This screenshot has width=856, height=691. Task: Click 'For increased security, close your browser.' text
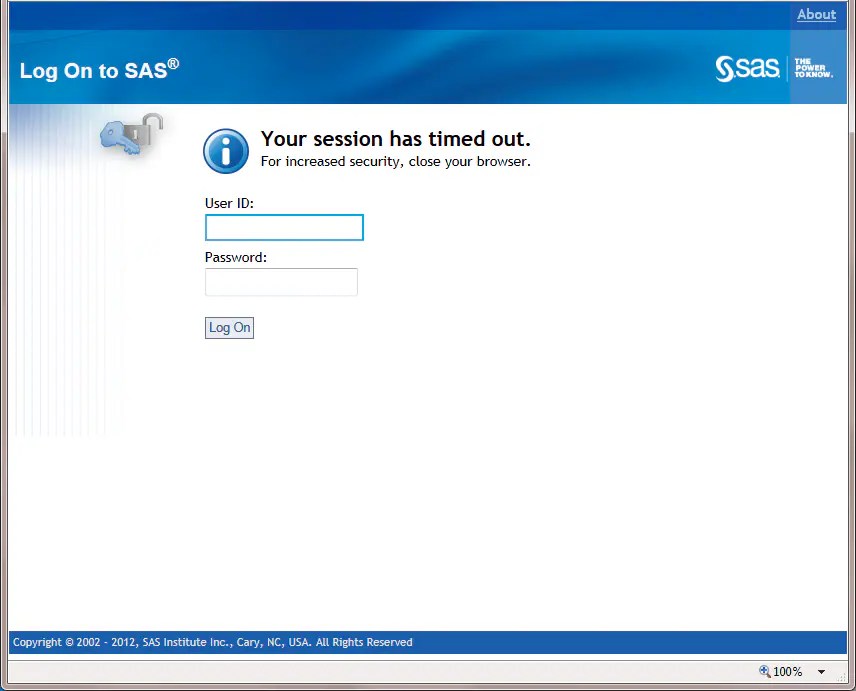(x=396, y=162)
